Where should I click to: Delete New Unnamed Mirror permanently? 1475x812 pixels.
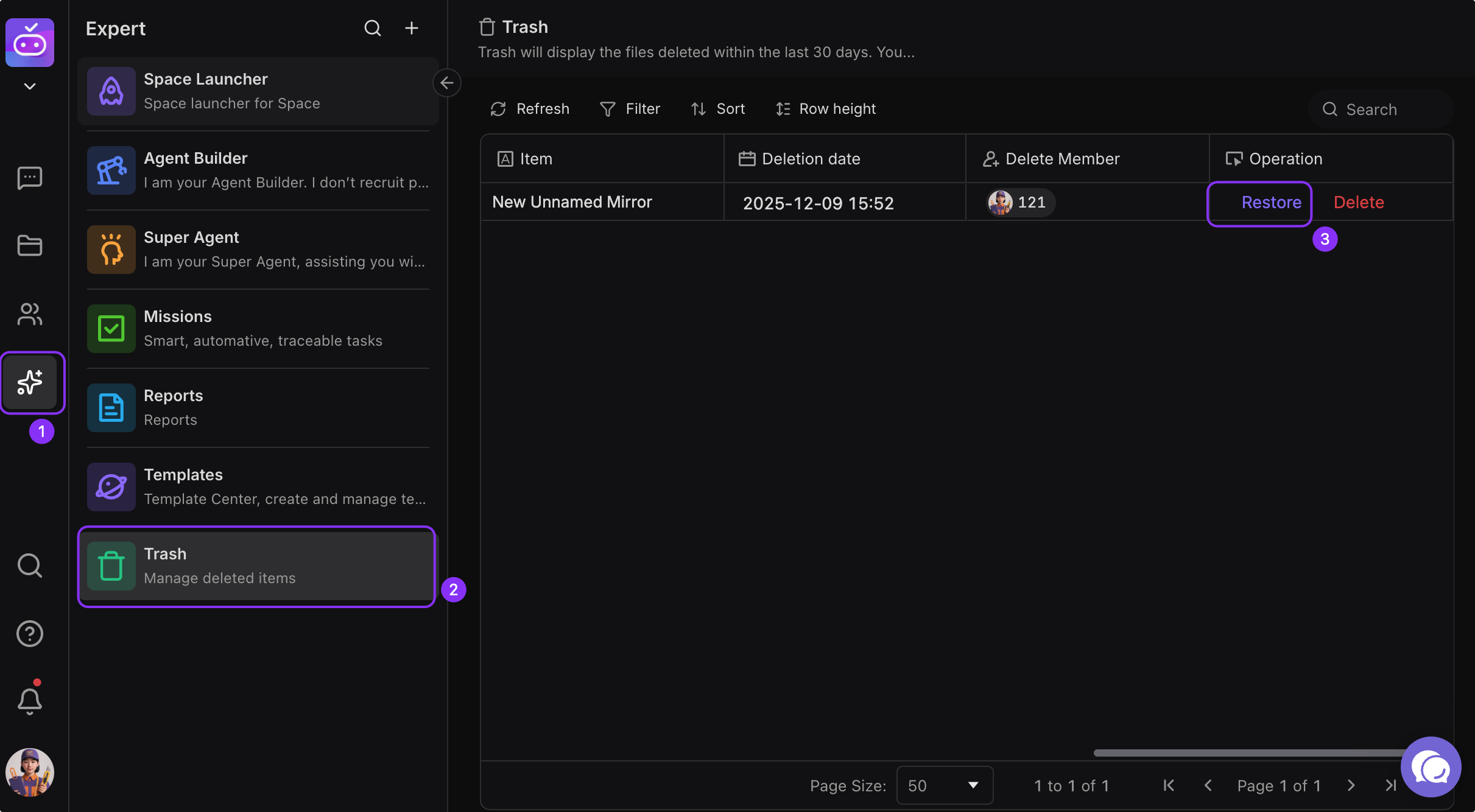tap(1359, 202)
